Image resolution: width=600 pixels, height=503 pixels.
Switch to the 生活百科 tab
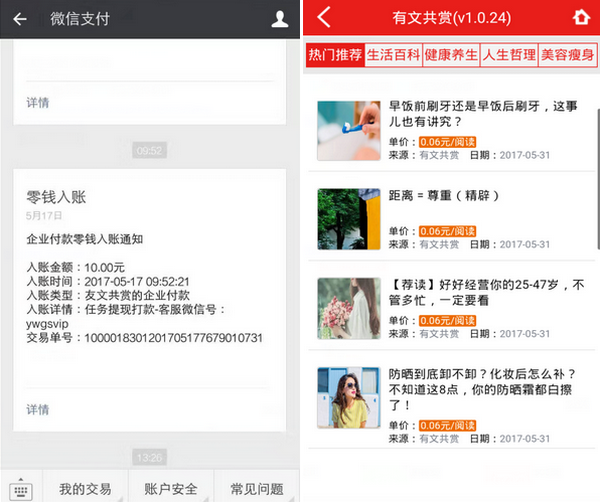[x=393, y=55]
